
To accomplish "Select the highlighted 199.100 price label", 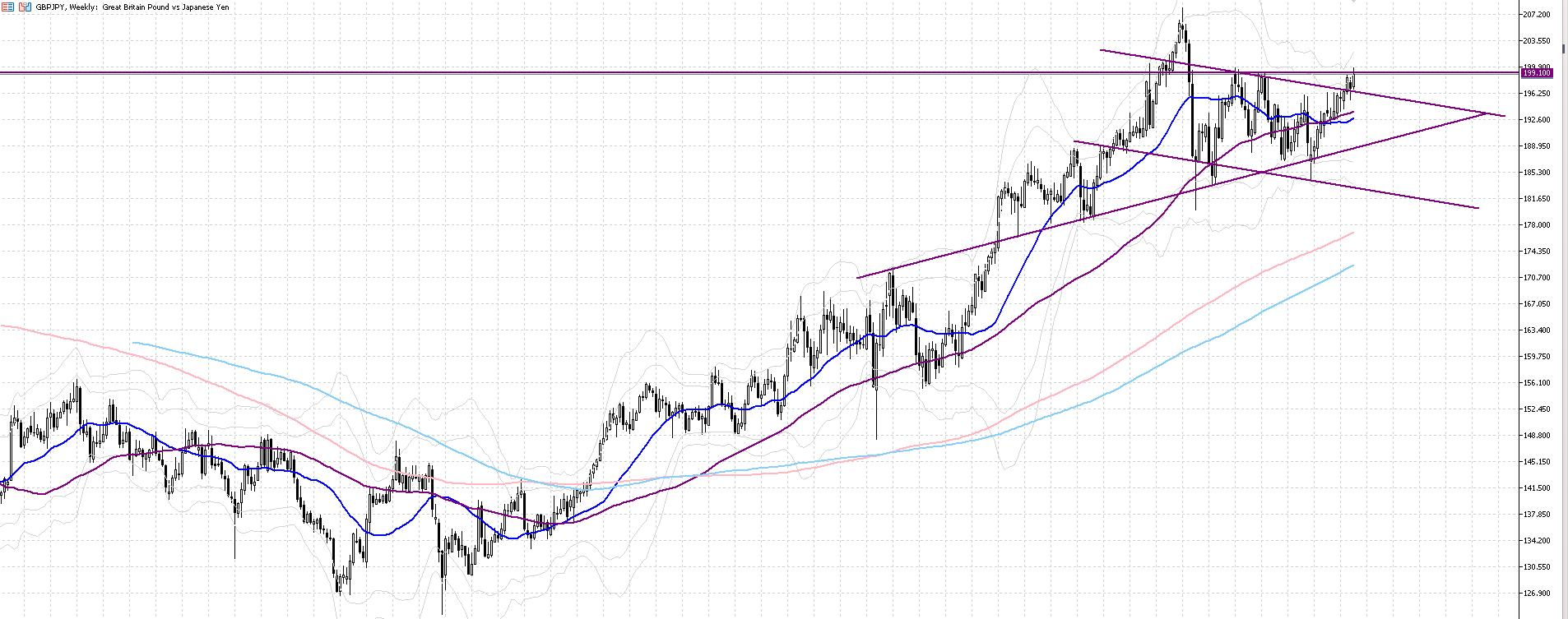I will (1536, 73).
